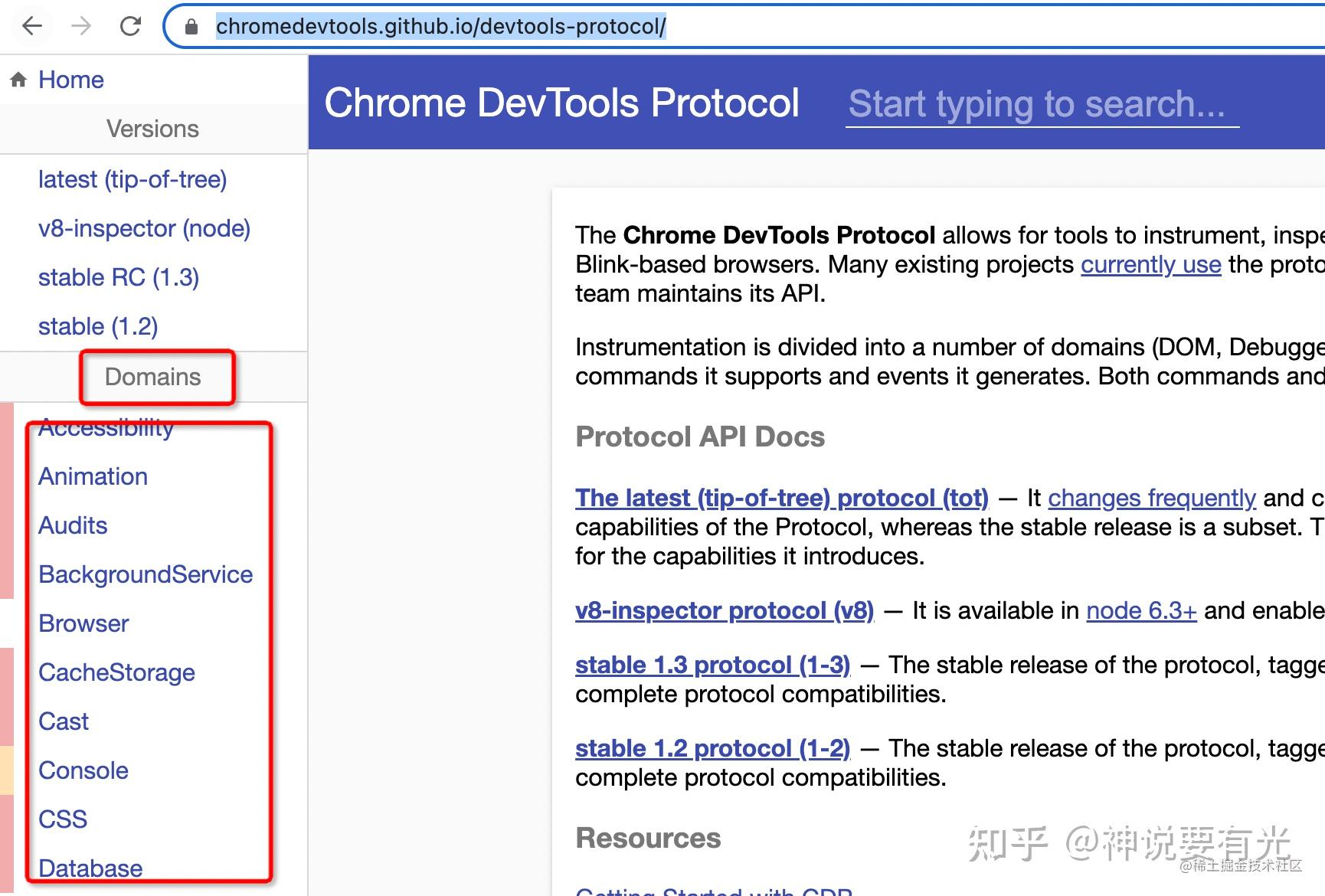
Task: Click the Start typing to search field
Action: click(x=1038, y=104)
